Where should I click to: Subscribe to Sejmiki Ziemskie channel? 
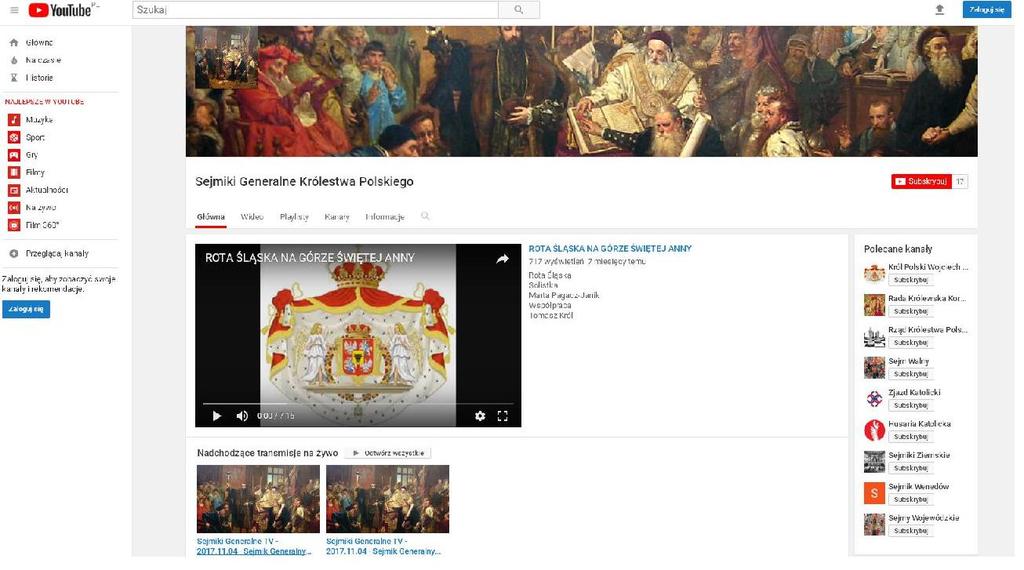(910, 468)
